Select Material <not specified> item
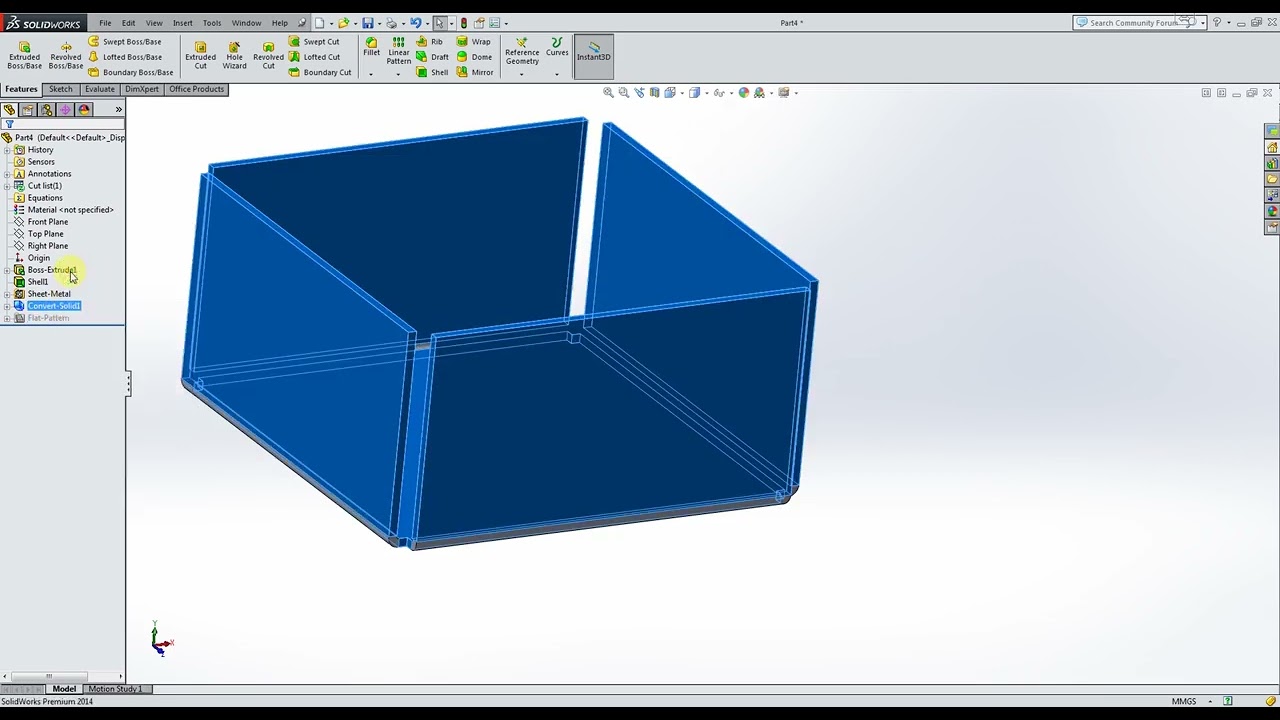1280x720 pixels. tap(70, 210)
